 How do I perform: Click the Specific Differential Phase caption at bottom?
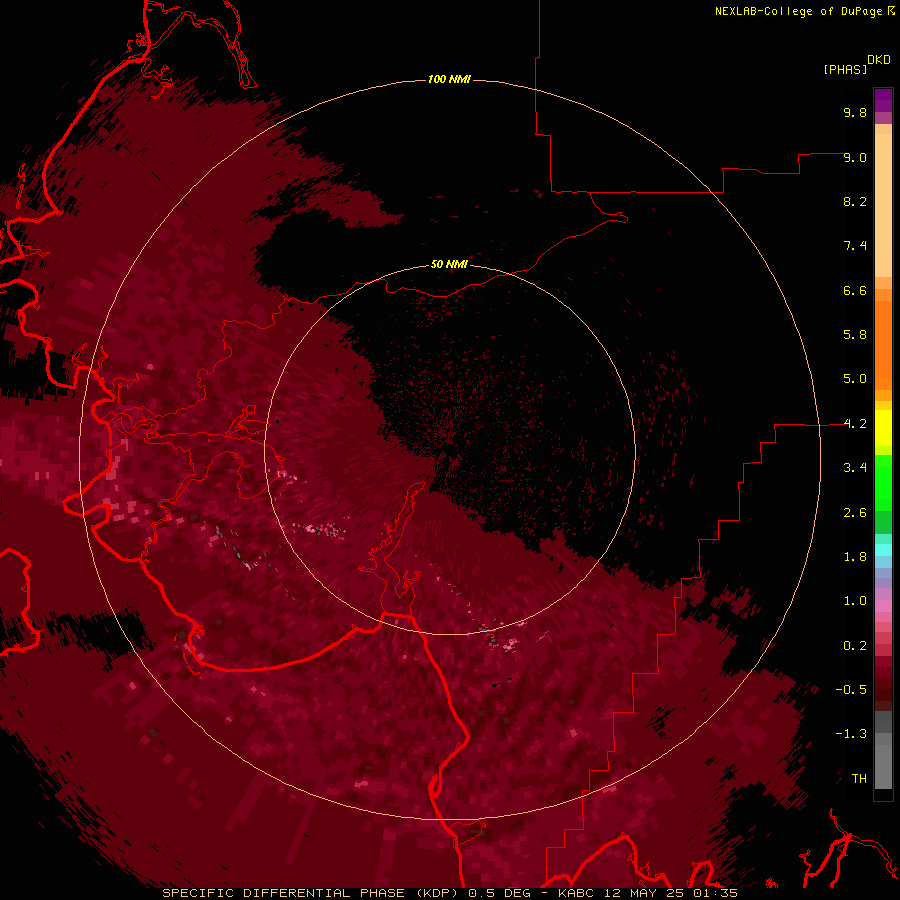point(450,893)
